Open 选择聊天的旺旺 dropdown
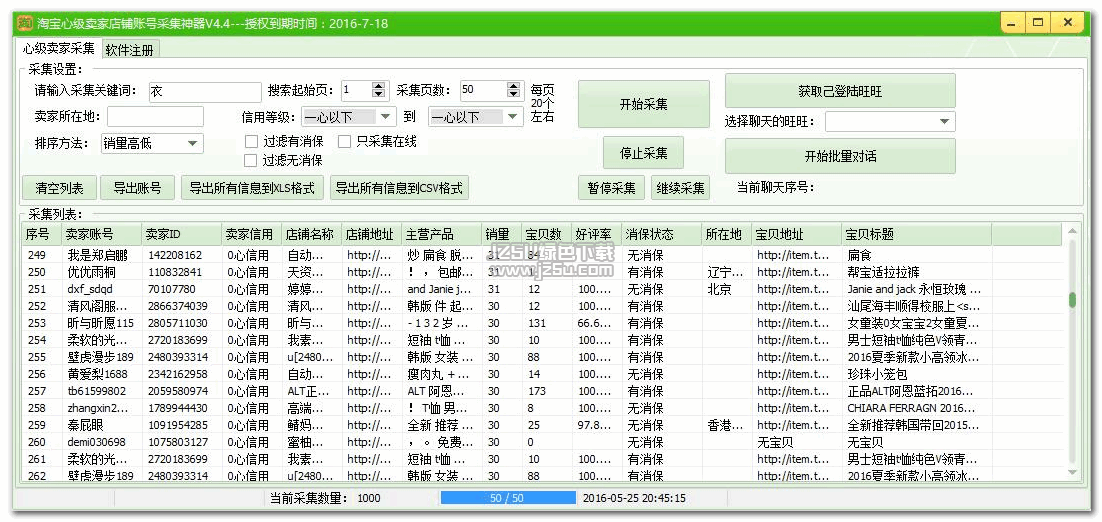This screenshot has height=522, width=1102. pyautogui.click(x=890, y=122)
